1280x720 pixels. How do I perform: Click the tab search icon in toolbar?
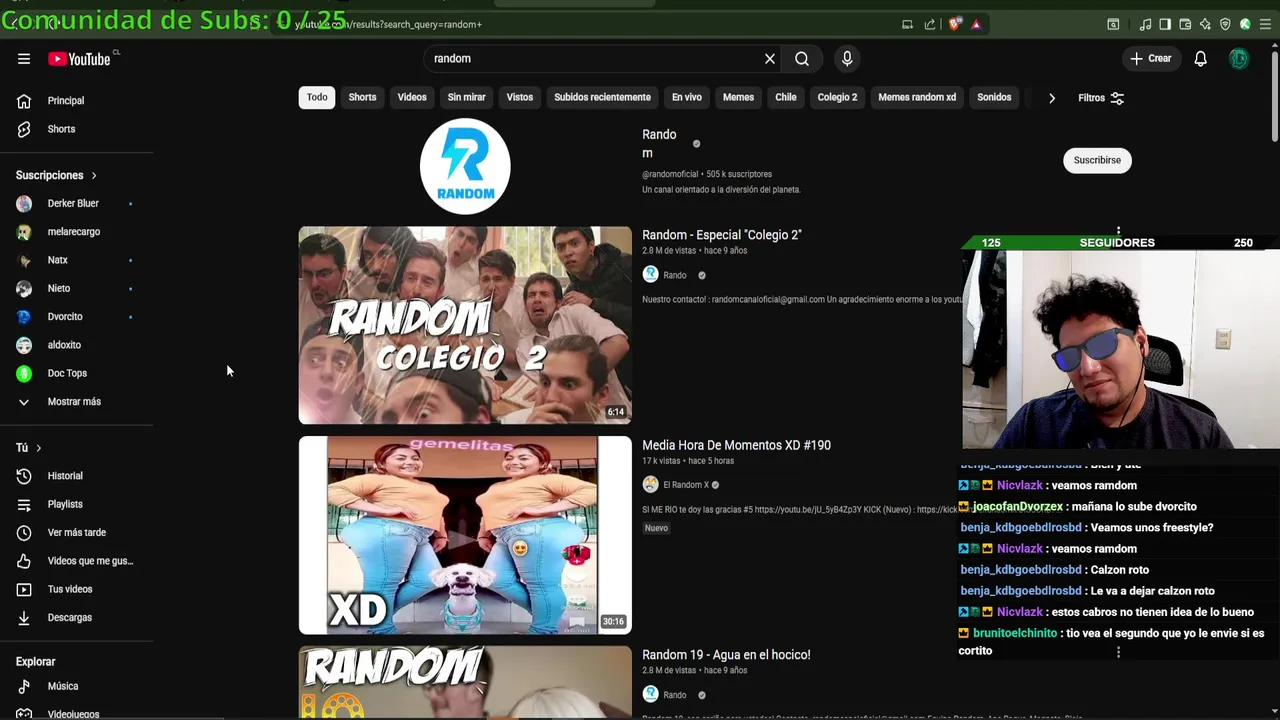pos(1113,24)
